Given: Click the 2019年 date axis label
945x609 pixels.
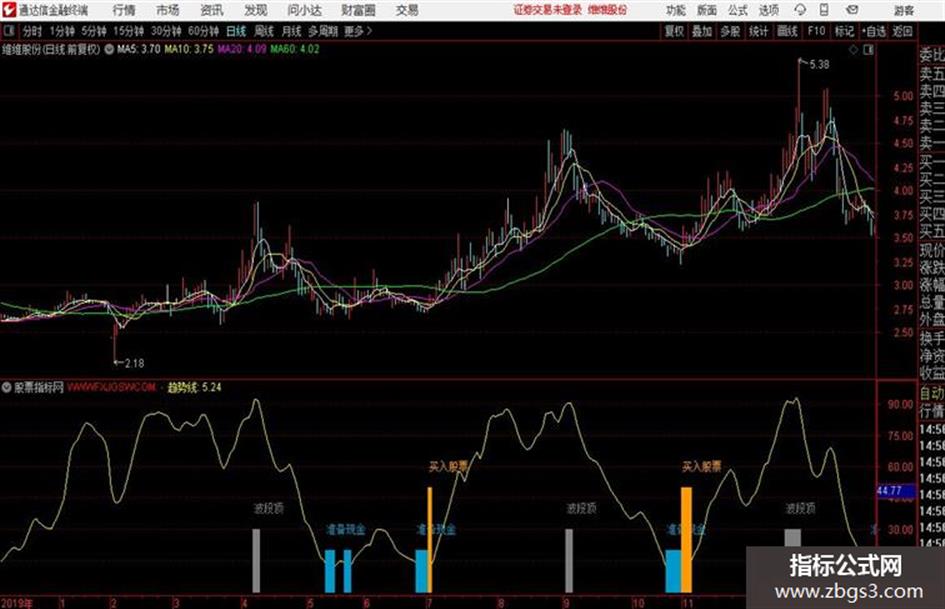Looking at the screenshot, I should coord(17,602).
